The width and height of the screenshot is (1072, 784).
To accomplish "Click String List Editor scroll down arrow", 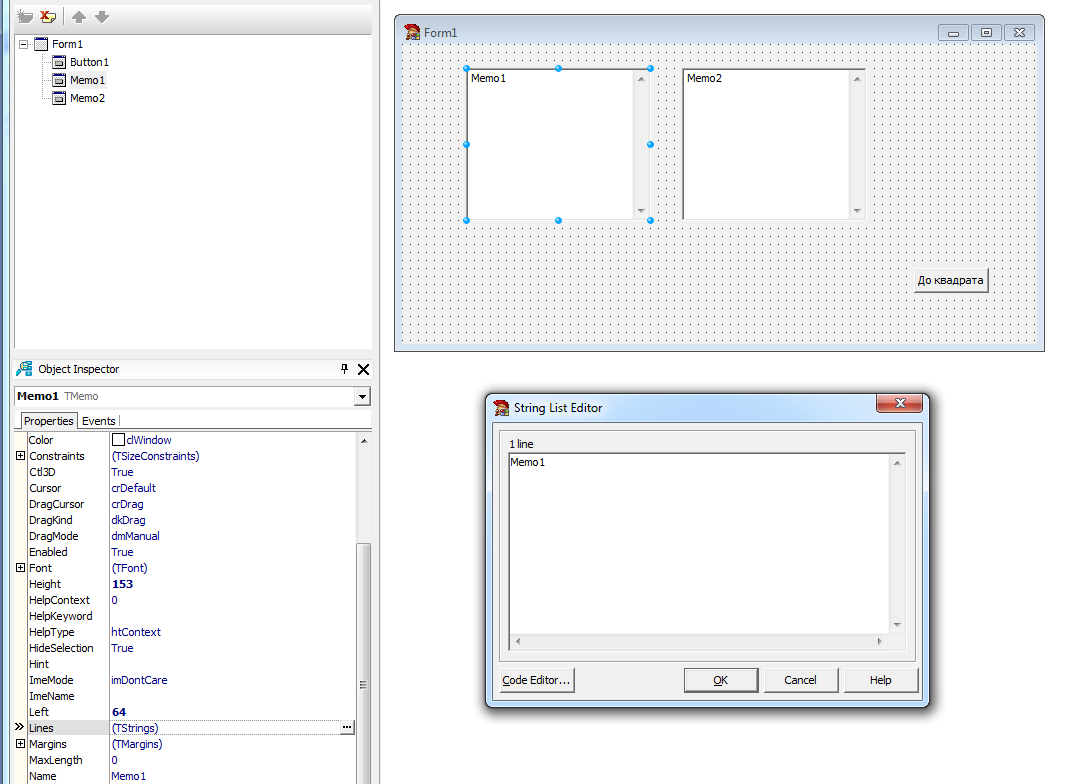I will tap(897, 625).
